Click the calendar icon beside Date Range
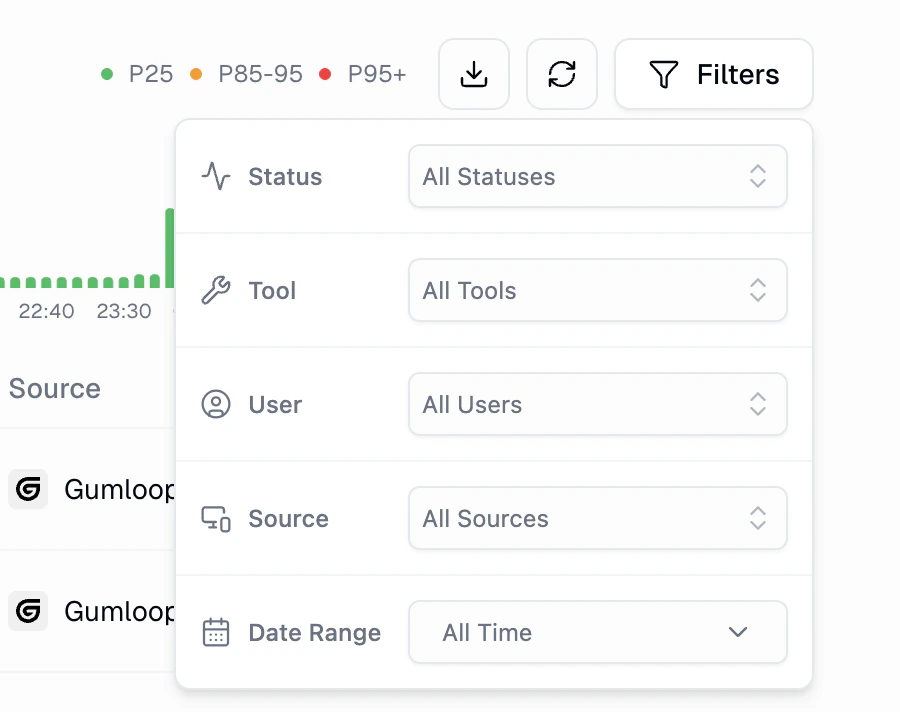900x712 pixels. click(x=216, y=632)
